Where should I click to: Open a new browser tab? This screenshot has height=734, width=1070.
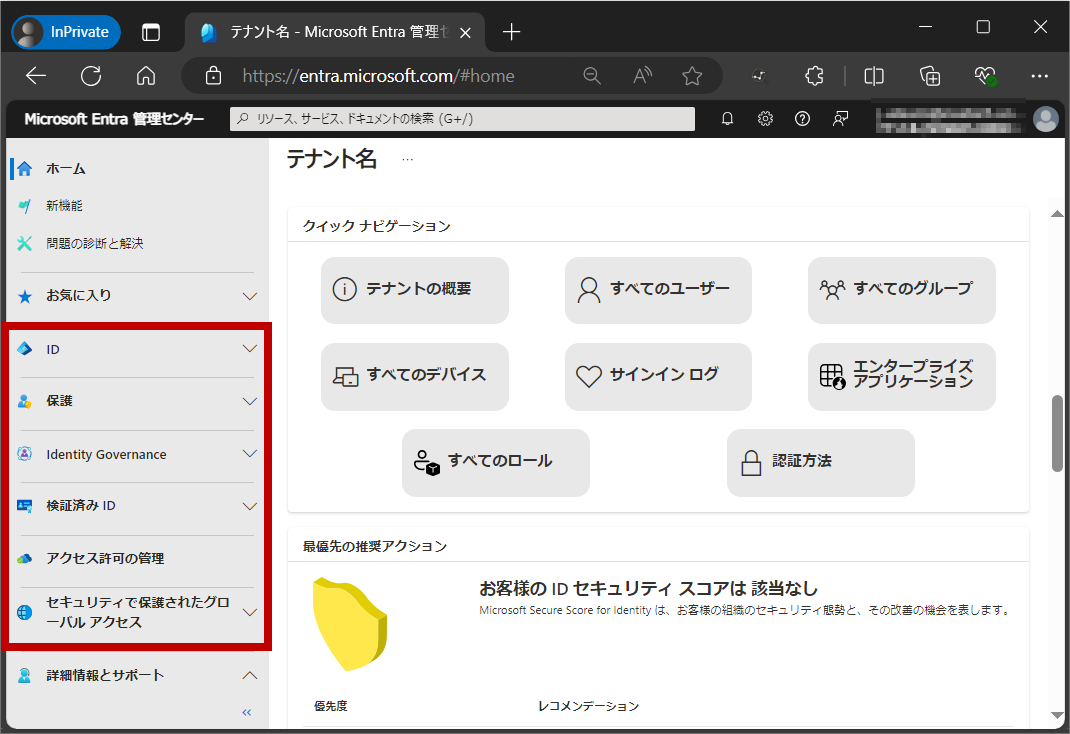click(511, 32)
